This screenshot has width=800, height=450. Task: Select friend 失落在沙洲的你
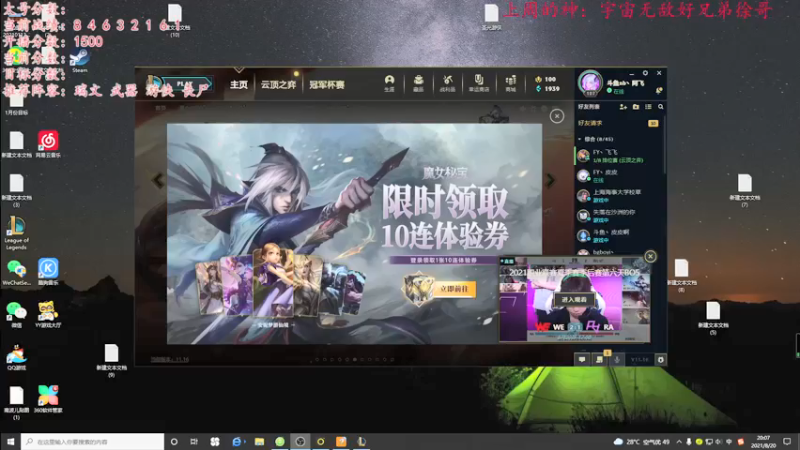[x=618, y=216]
